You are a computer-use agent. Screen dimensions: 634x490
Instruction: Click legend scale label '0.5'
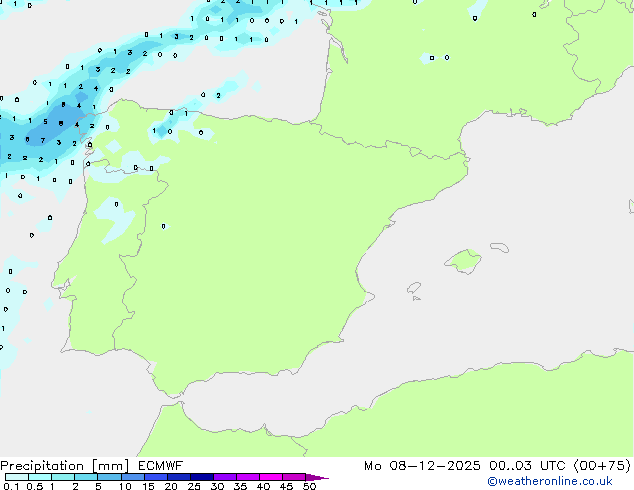34,486
